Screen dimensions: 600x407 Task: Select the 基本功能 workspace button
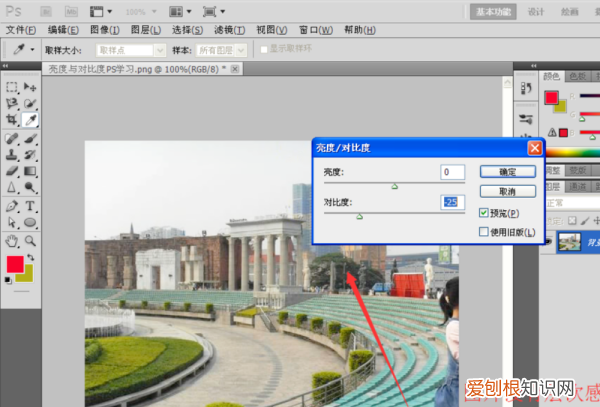[x=493, y=12]
